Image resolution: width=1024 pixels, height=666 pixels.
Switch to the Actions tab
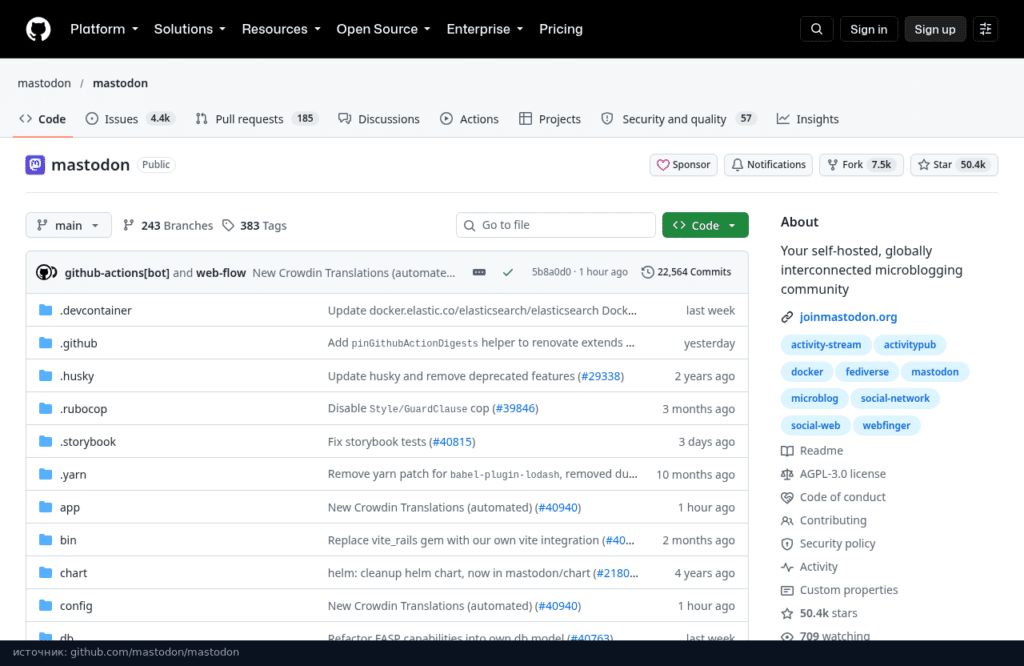tap(469, 119)
